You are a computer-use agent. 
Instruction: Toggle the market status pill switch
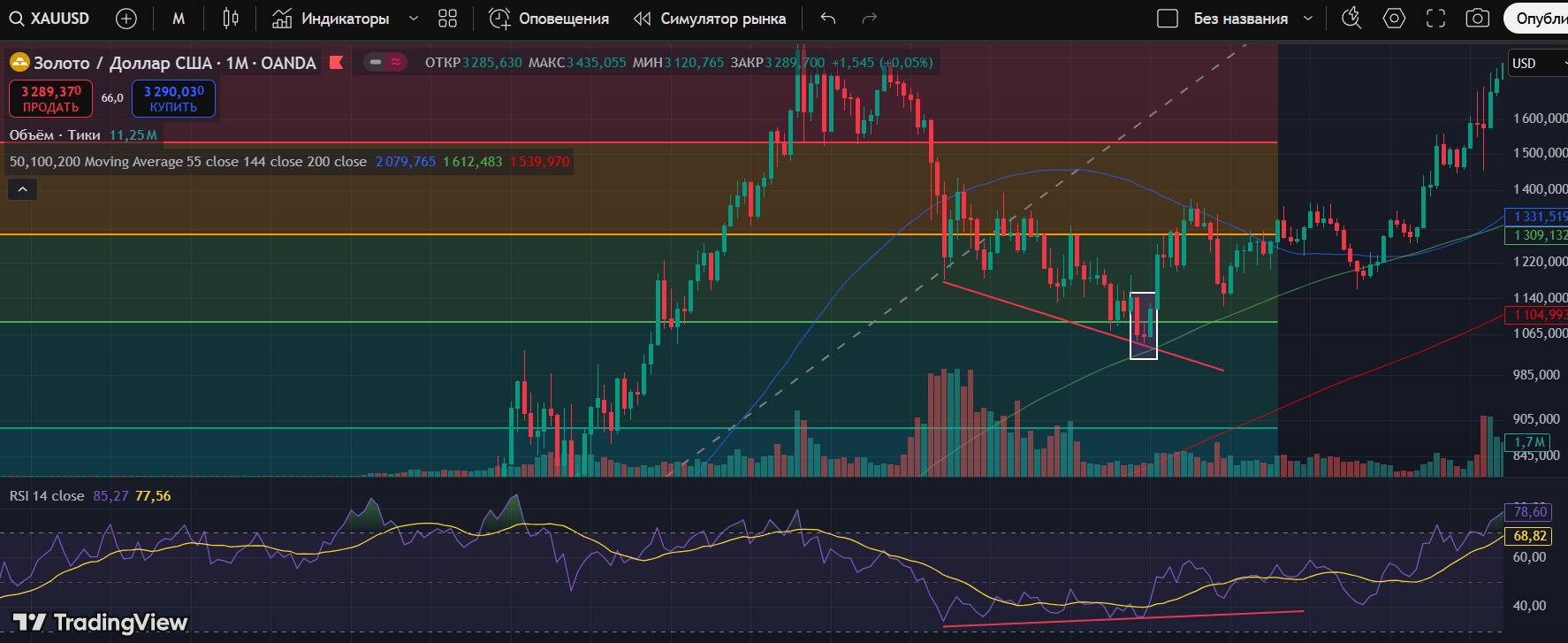385,62
